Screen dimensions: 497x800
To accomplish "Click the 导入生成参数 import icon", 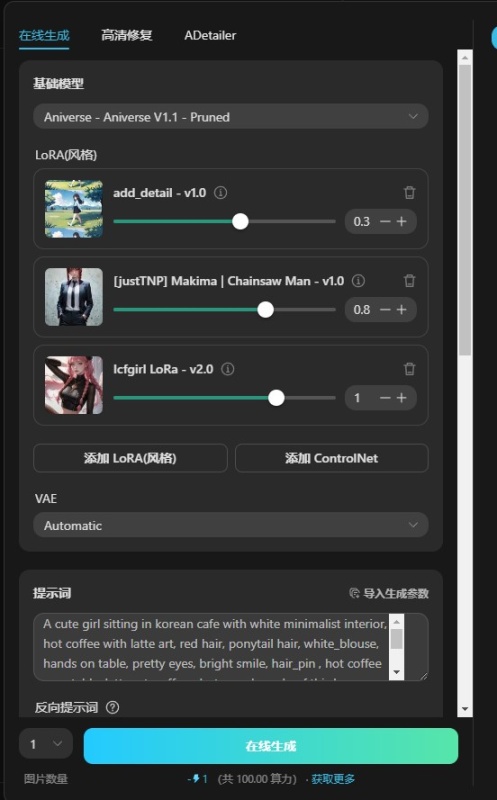I will (354, 593).
